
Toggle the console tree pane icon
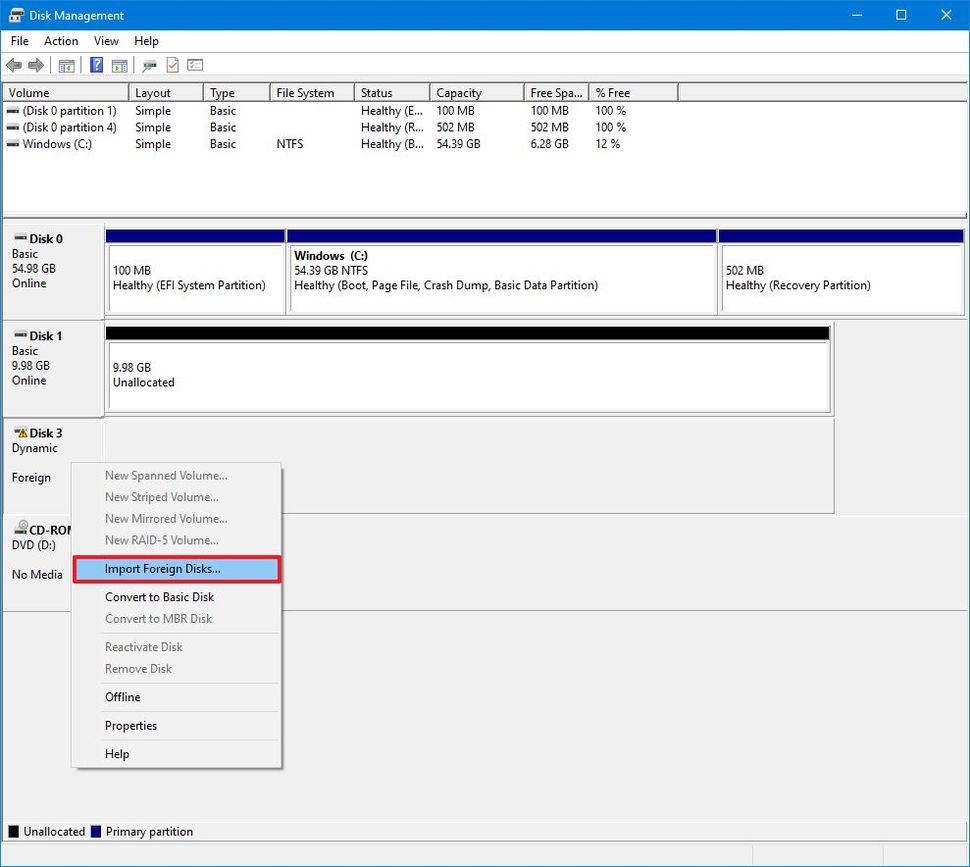click(66, 65)
